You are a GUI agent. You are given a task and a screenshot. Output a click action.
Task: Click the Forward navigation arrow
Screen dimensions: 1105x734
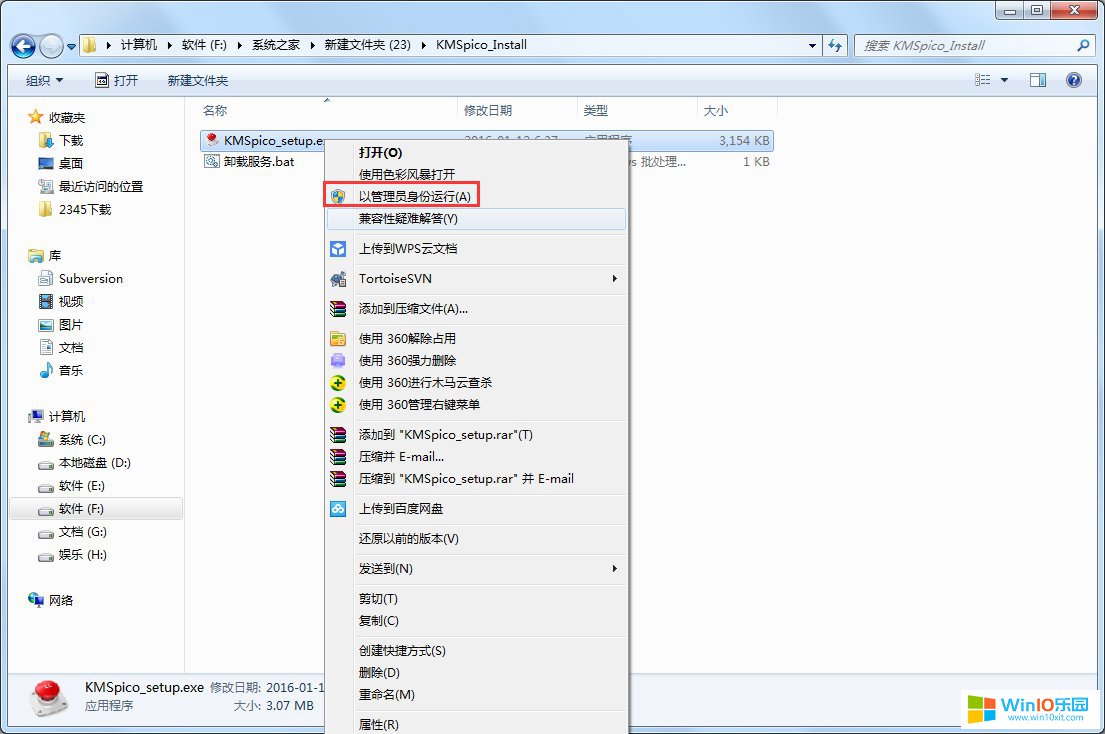click(51, 46)
